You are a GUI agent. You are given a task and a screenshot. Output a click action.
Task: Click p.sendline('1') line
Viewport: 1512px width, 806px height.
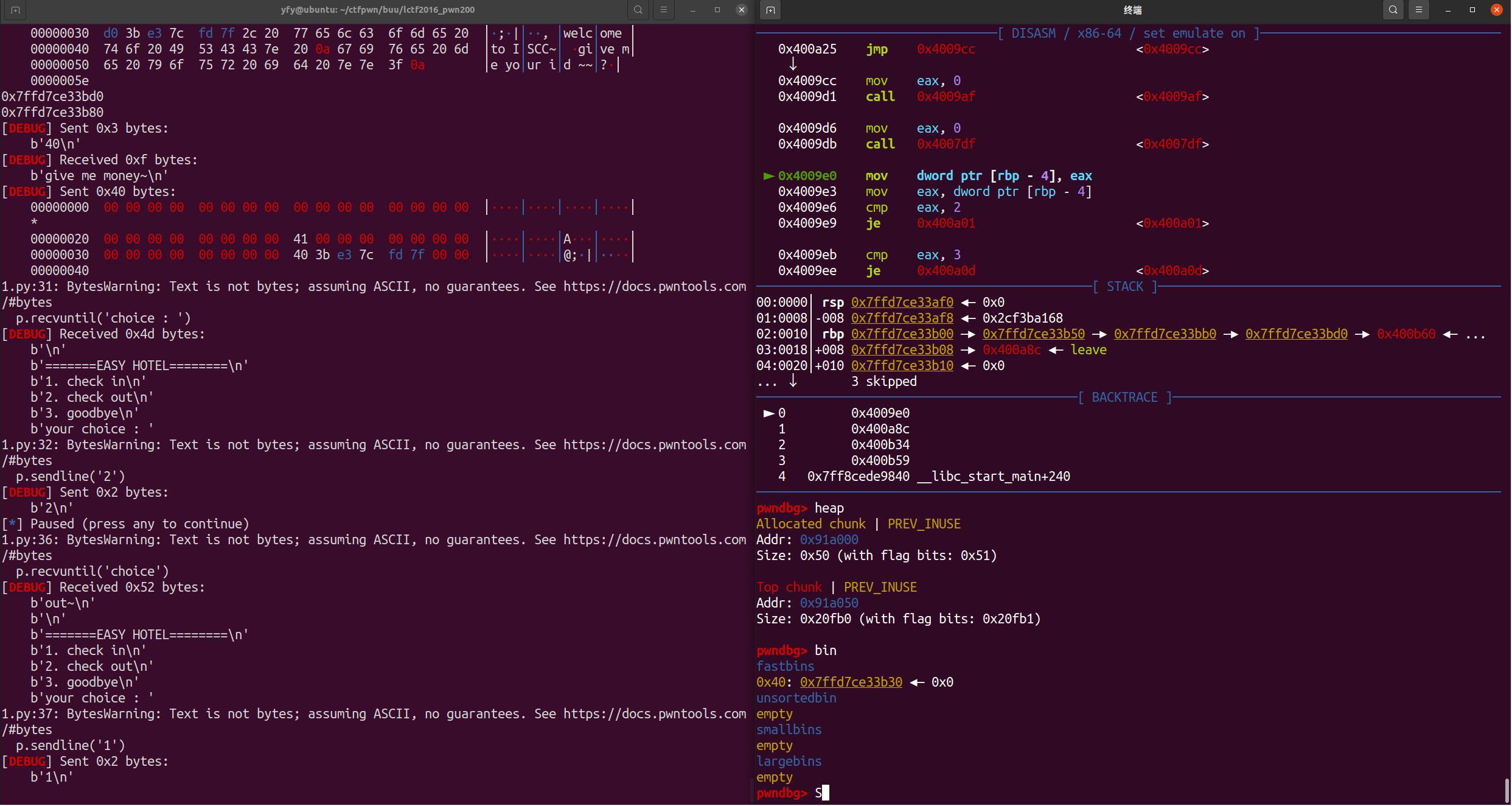click(71, 746)
